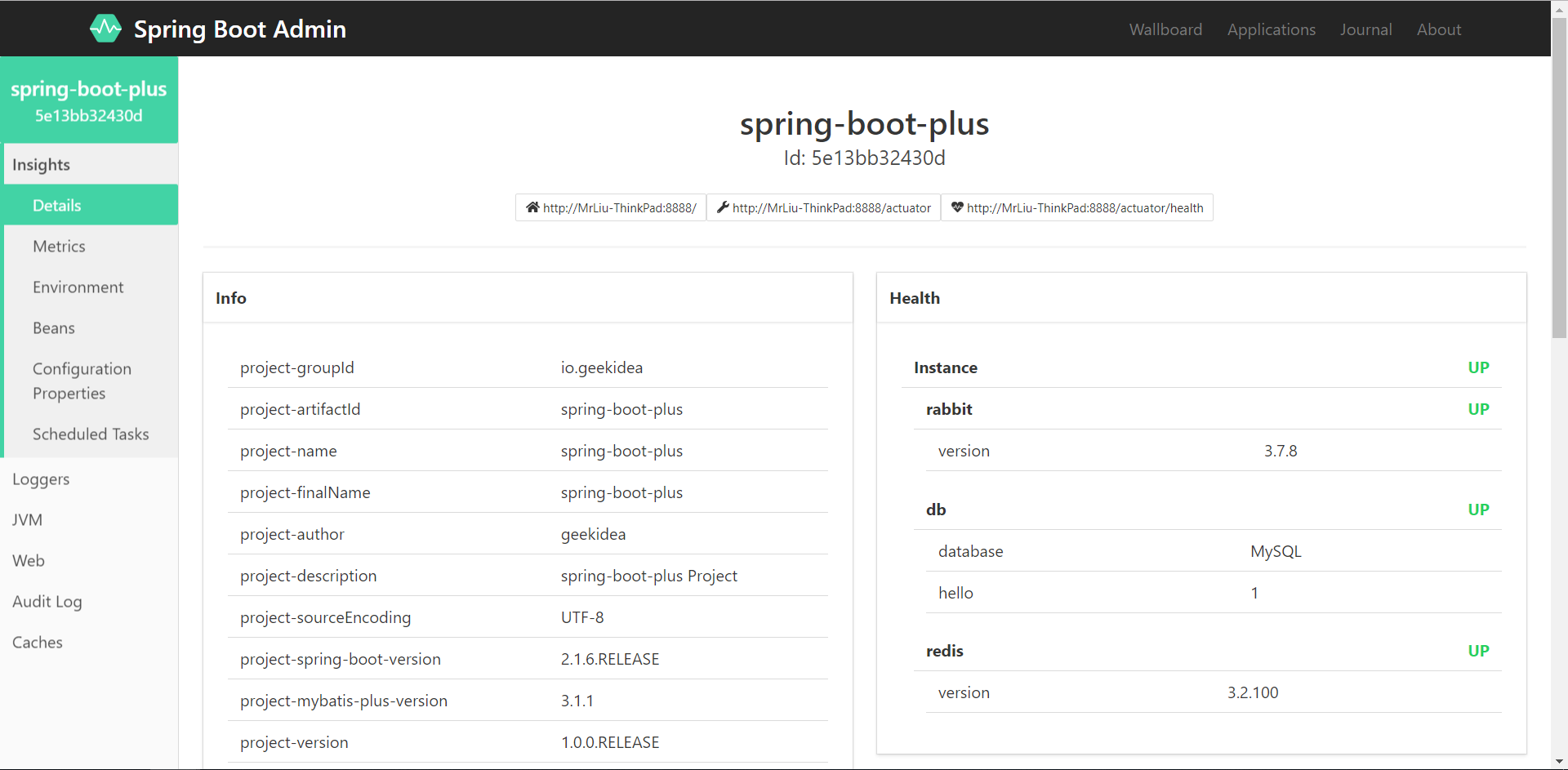Click the io.geekidea value
Image resolution: width=1568 pixels, height=770 pixels.
(x=602, y=367)
